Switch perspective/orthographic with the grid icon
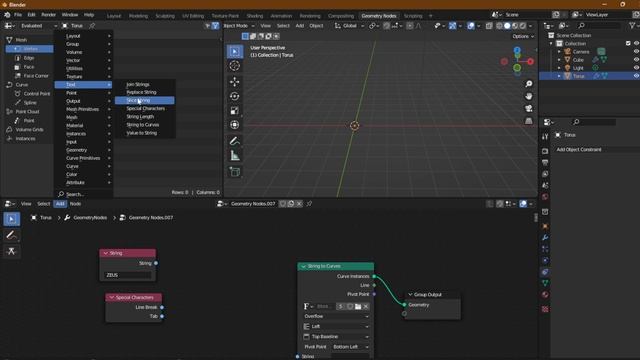Image resolution: width=640 pixels, height=360 pixels. click(529, 121)
